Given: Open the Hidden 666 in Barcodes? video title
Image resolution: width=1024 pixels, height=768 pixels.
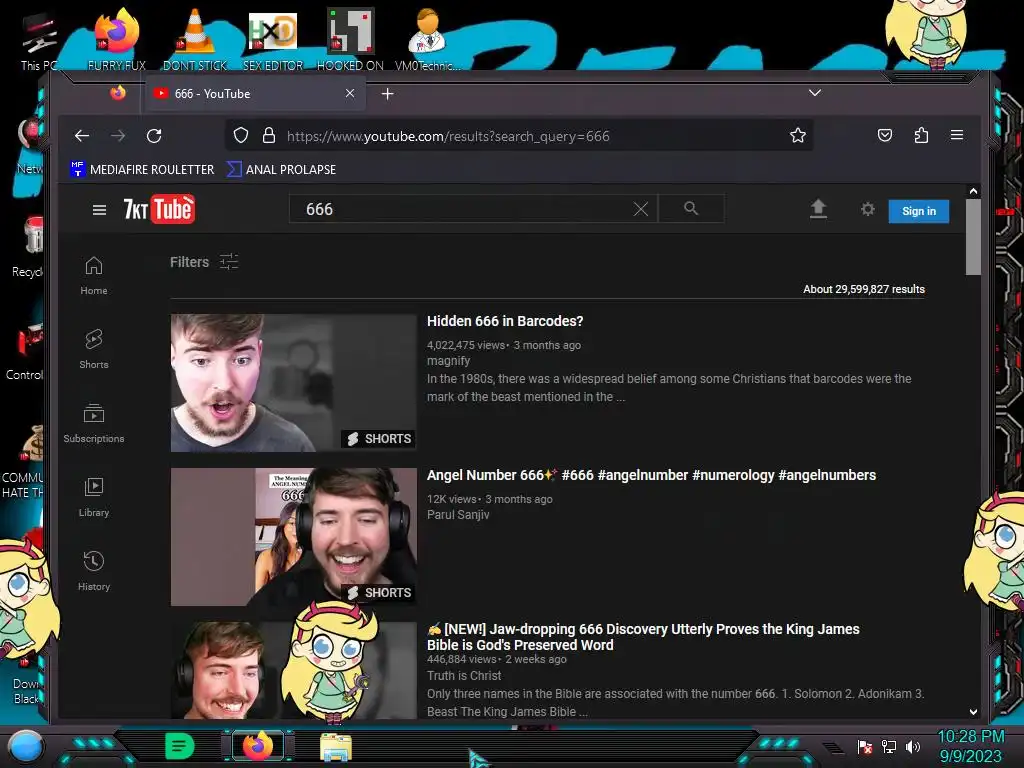Looking at the screenshot, I should click(x=505, y=321).
